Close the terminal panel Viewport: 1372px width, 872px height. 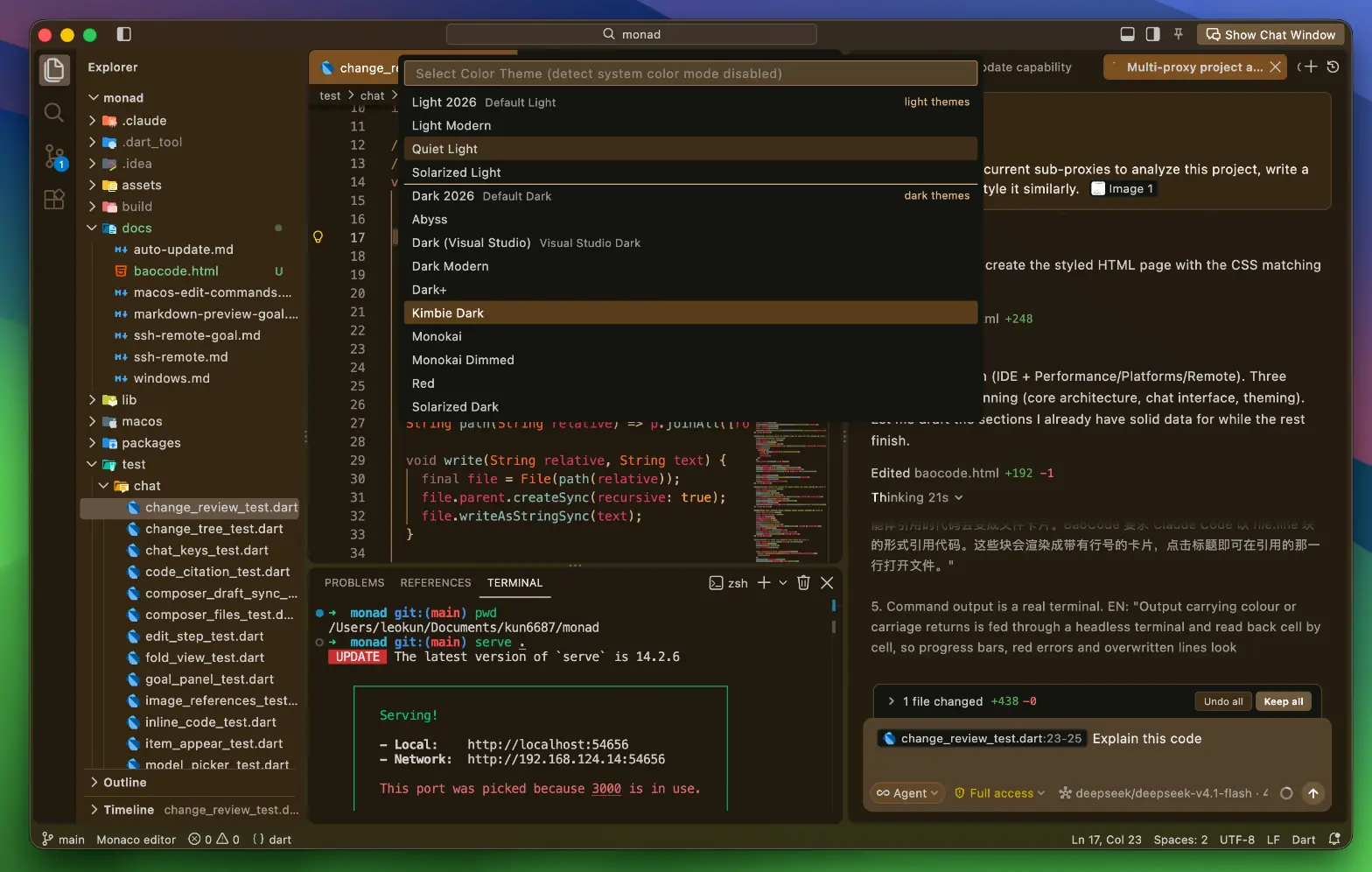(827, 583)
